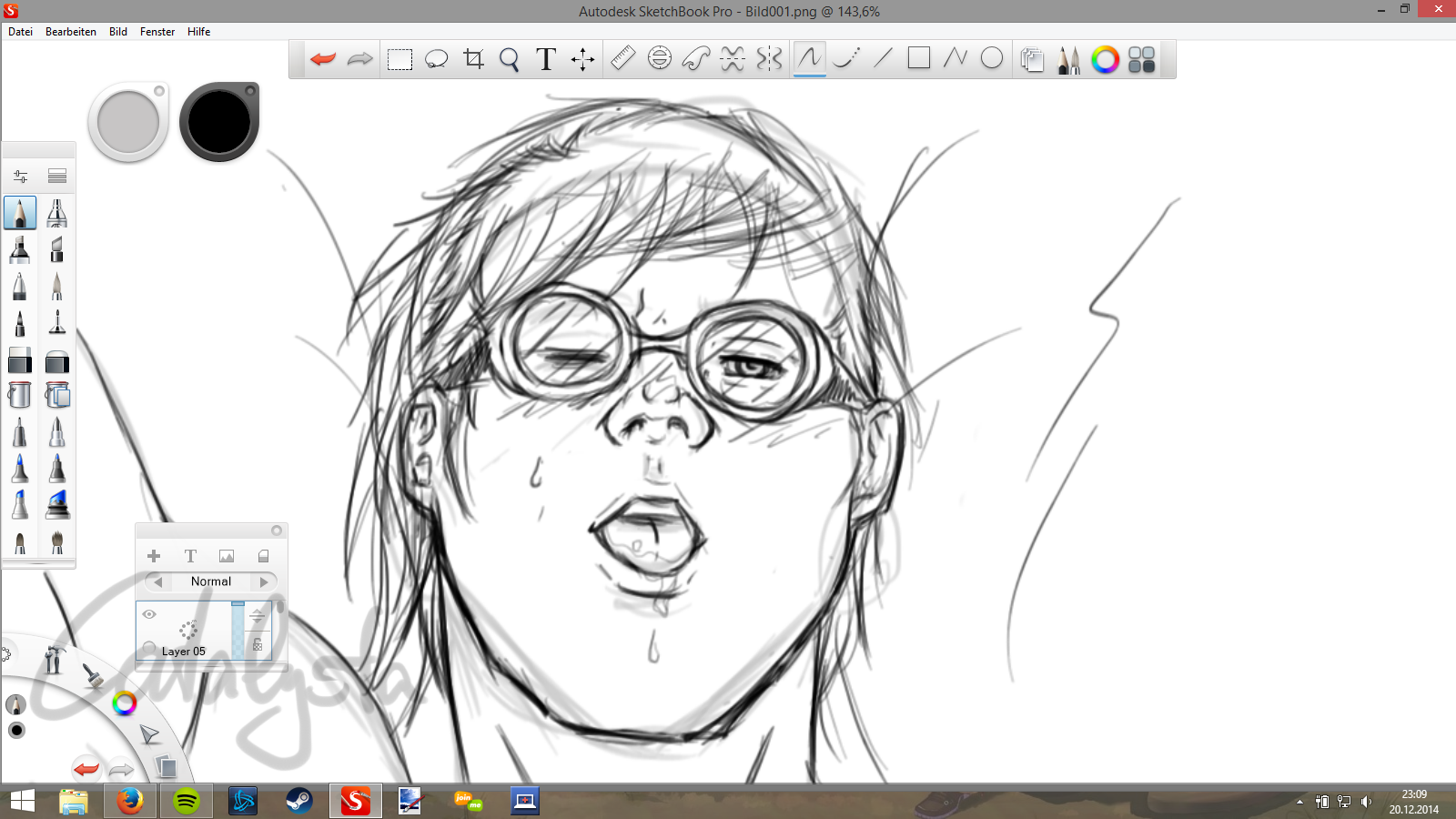Pick the Crop tool in the toolbar
1456x819 pixels.
pos(473,59)
